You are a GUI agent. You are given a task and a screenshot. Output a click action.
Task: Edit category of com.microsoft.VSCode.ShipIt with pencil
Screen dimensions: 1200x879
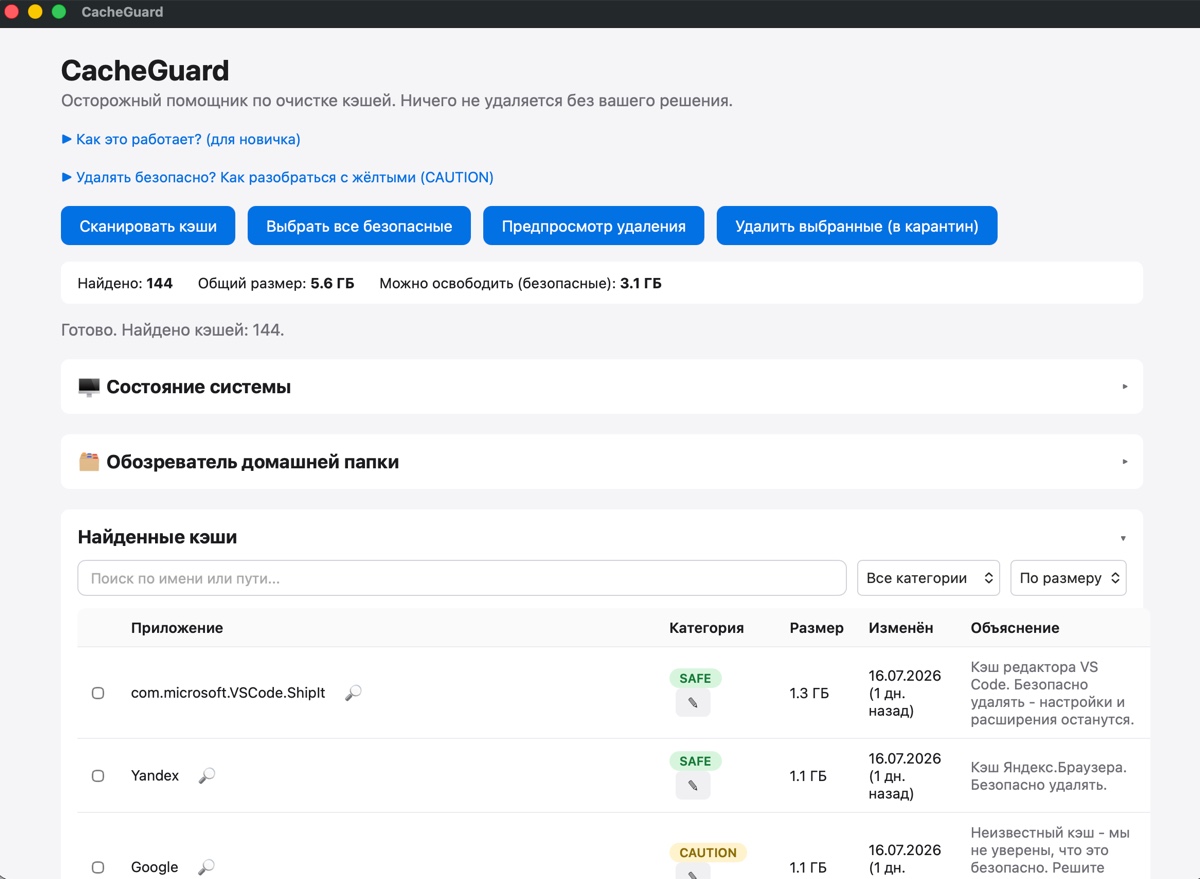[x=693, y=703]
